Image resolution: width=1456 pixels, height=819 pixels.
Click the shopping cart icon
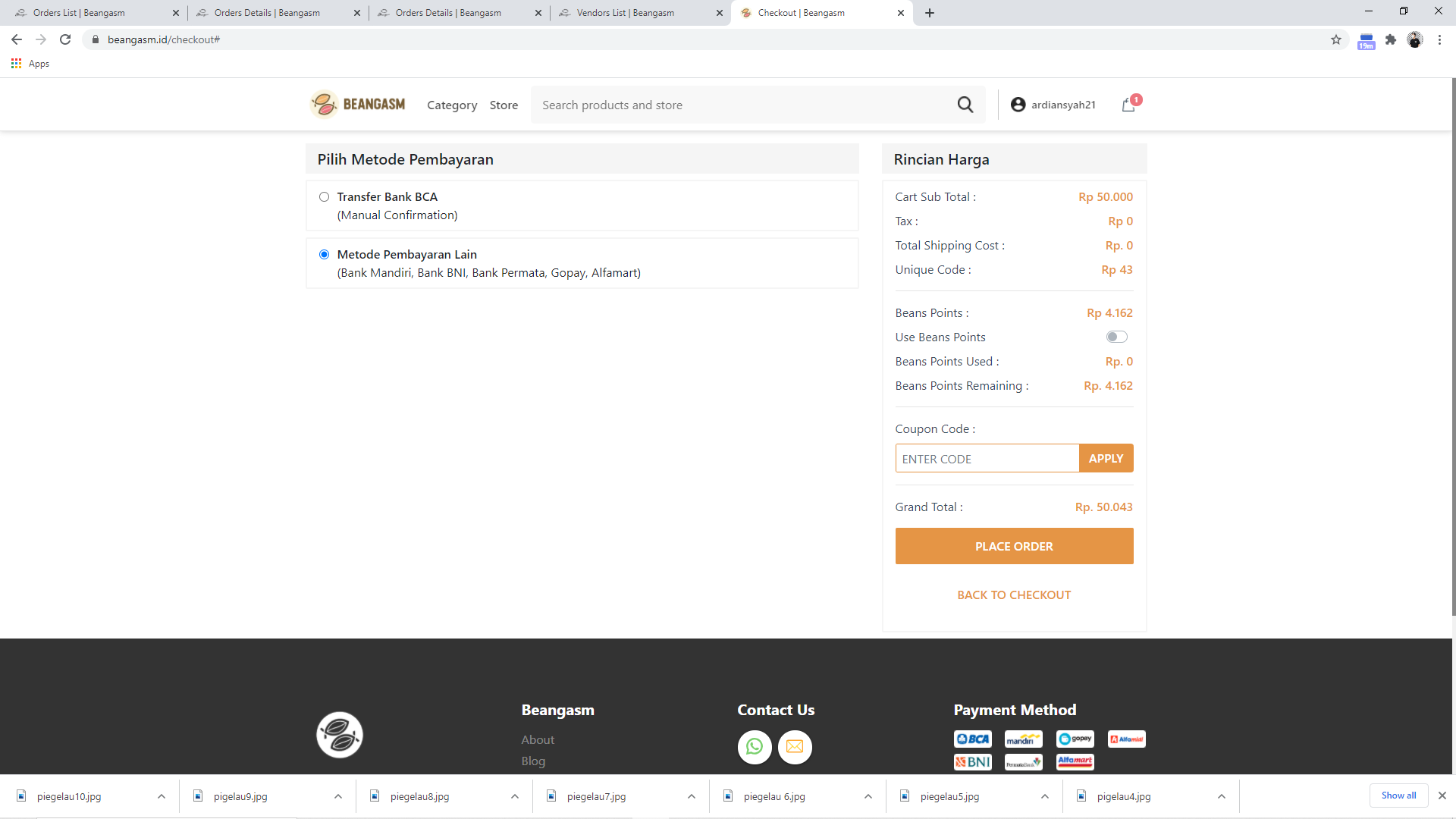coord(1128,104)
